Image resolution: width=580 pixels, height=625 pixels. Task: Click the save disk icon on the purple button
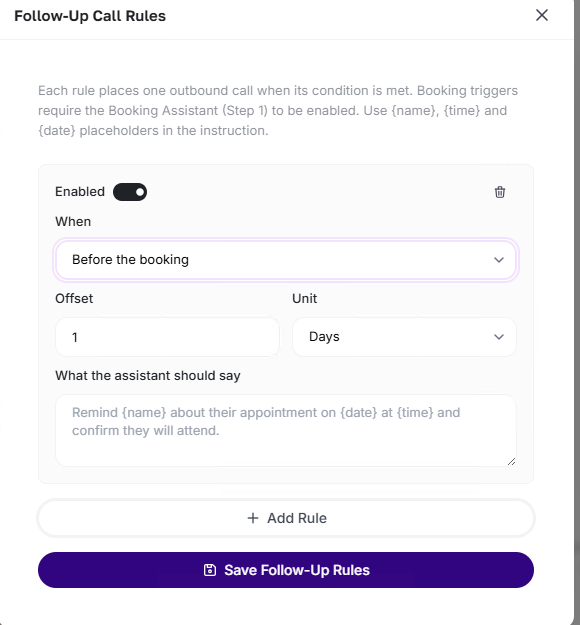(x=210, y=570)
